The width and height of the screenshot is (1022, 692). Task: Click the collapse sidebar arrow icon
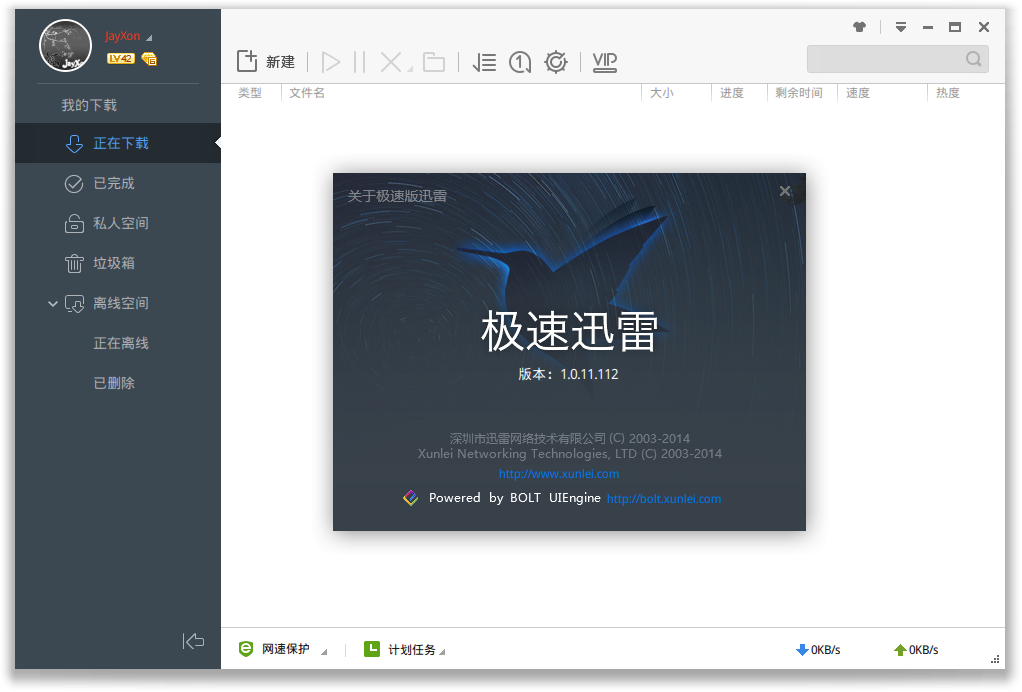(193, 641)
